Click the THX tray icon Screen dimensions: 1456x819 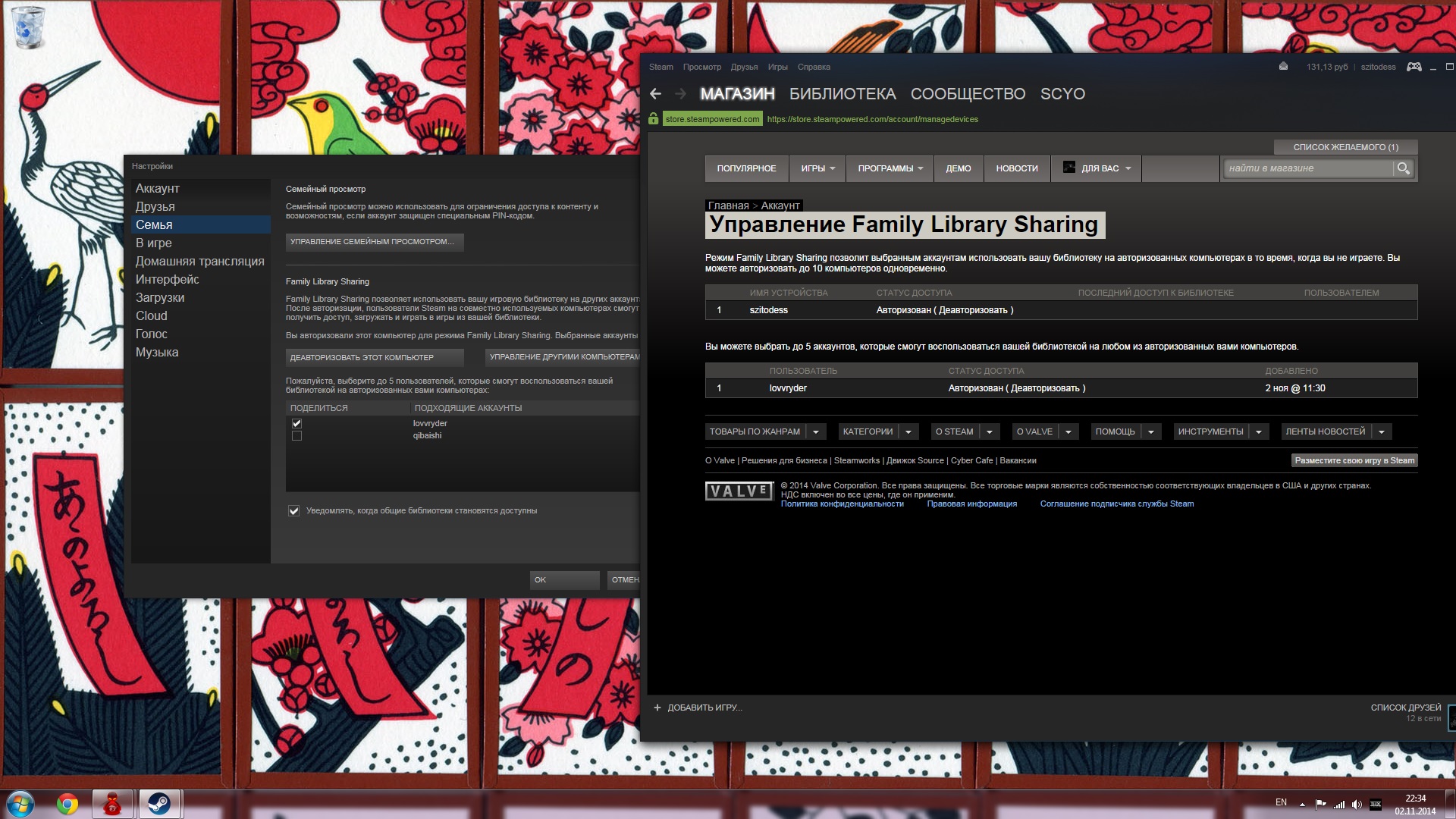1376,804
